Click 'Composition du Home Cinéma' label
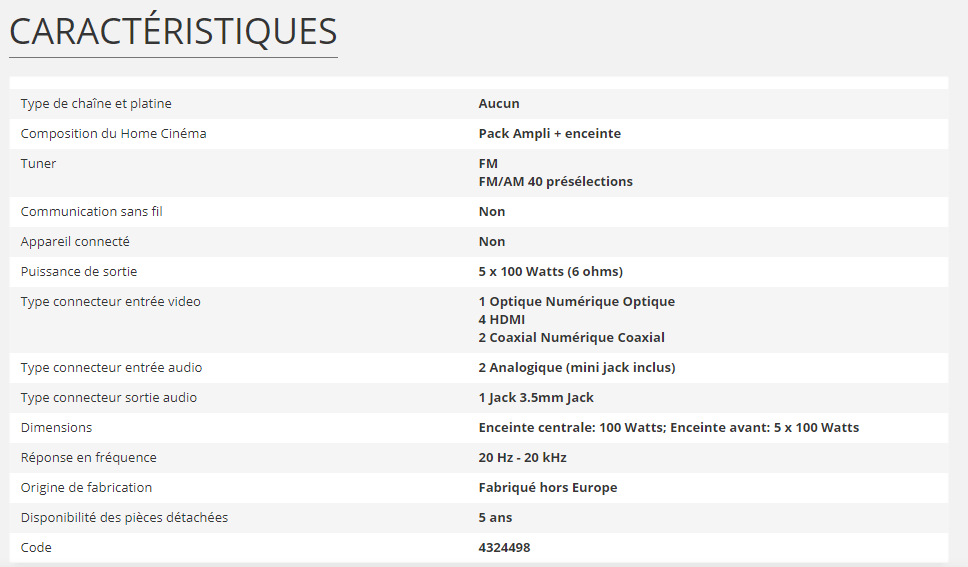 click(x=113, y=134)
